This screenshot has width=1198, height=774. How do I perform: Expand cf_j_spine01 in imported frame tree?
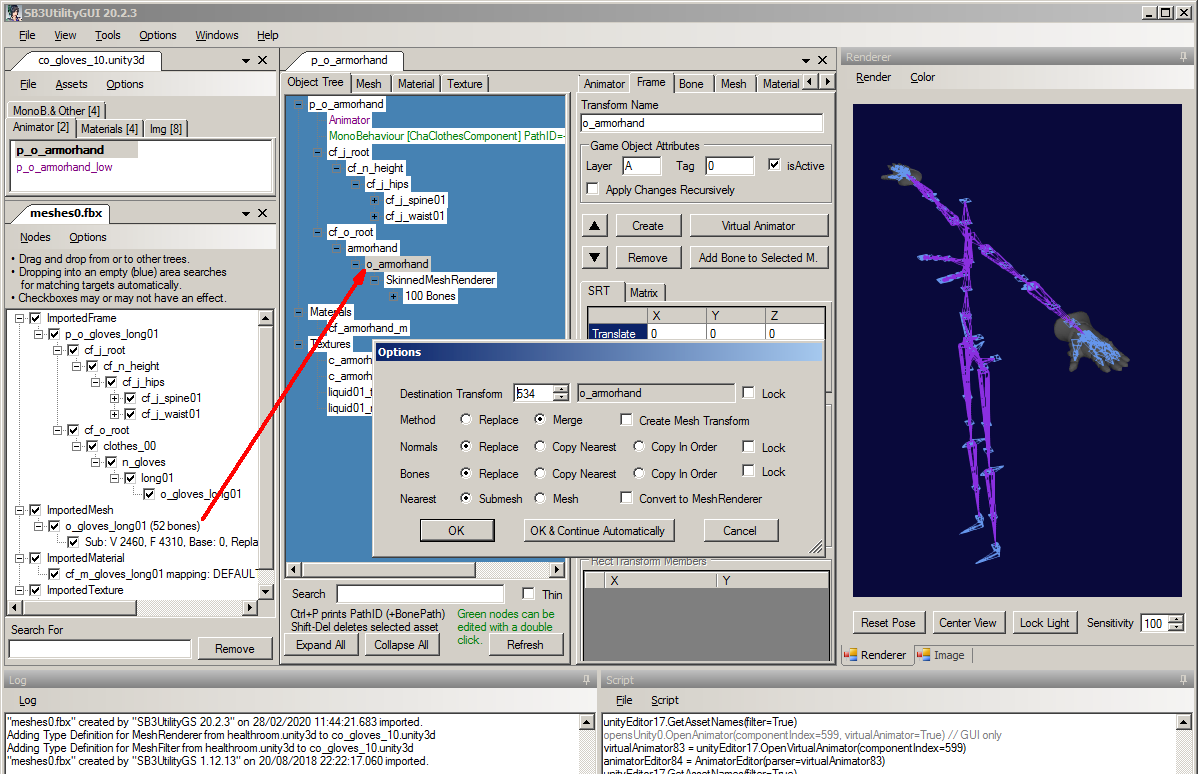(x=115, y=398)
